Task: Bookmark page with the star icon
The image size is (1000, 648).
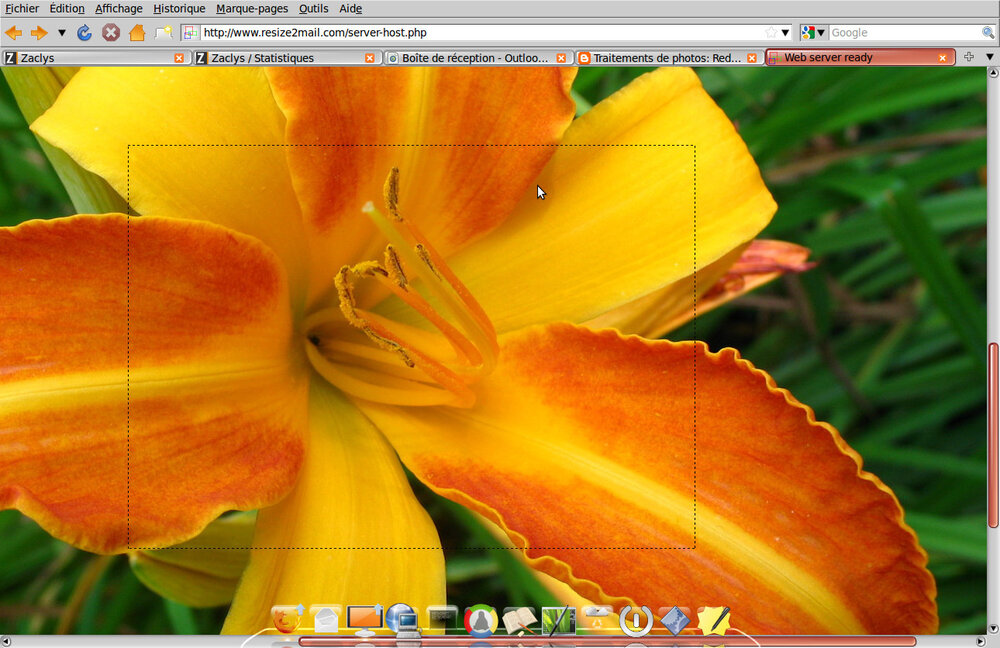Action: tap(770, 32)
